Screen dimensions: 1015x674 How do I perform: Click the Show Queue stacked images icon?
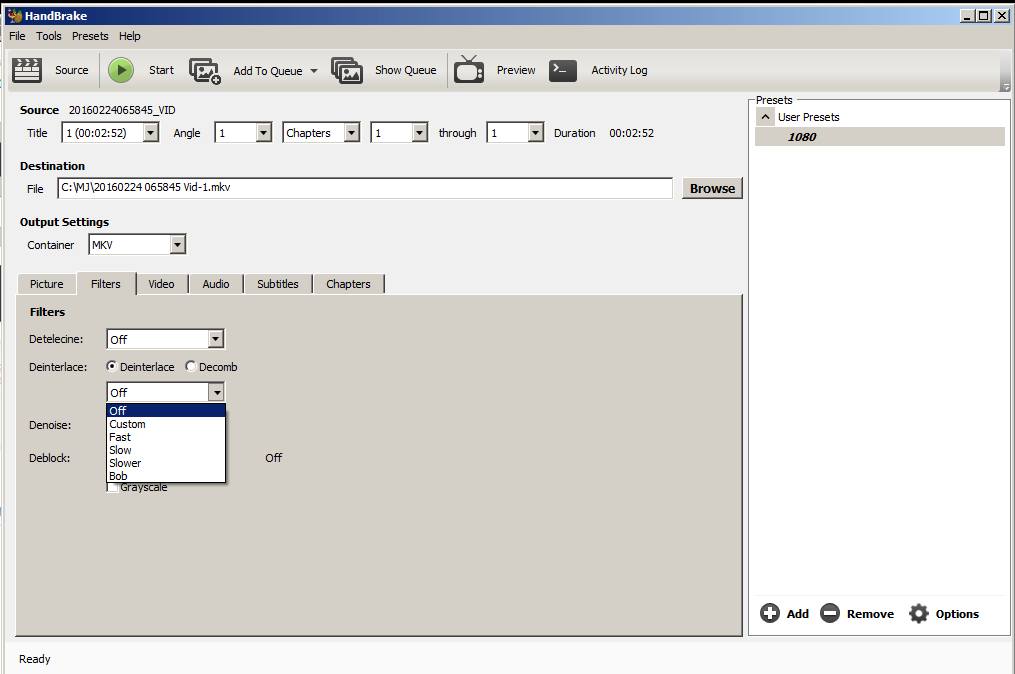(x=347, y=70)
